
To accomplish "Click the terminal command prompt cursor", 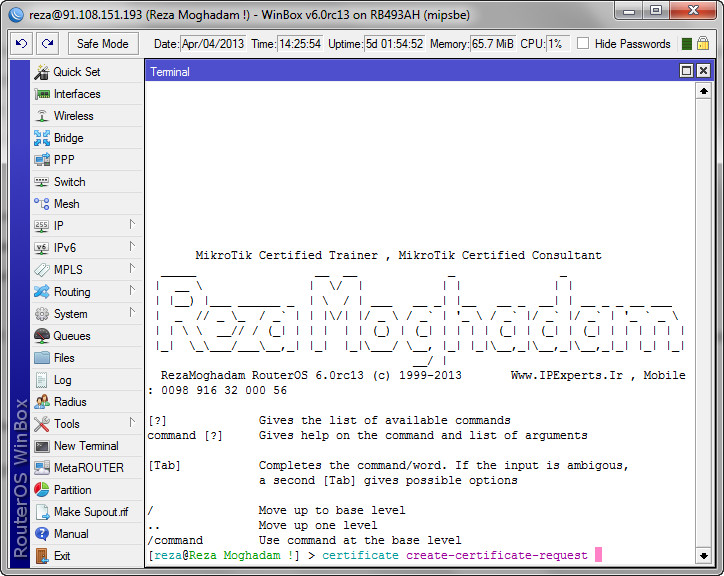I will click(x=598, y=555).
